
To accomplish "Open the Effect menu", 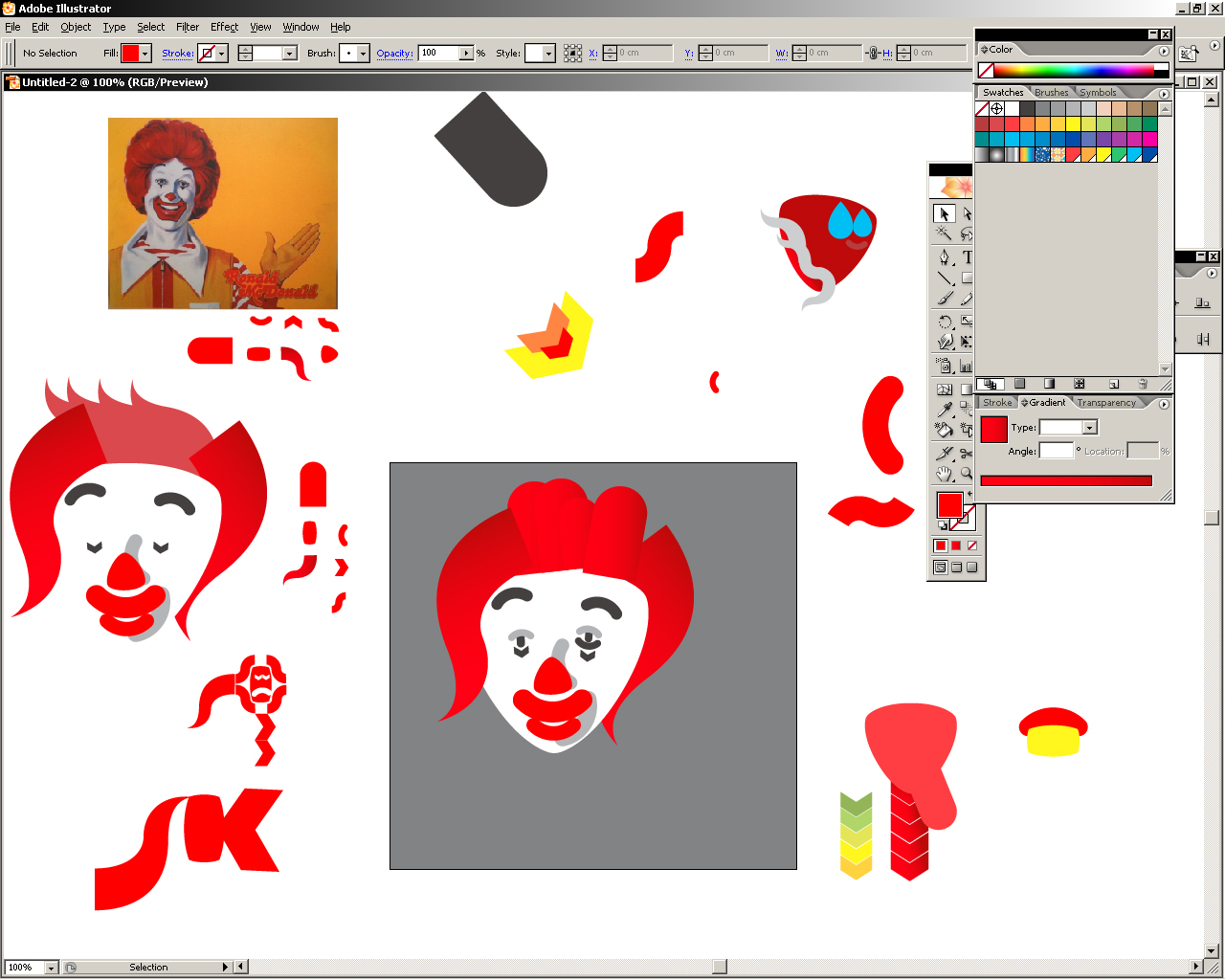I will pos(224,27).
